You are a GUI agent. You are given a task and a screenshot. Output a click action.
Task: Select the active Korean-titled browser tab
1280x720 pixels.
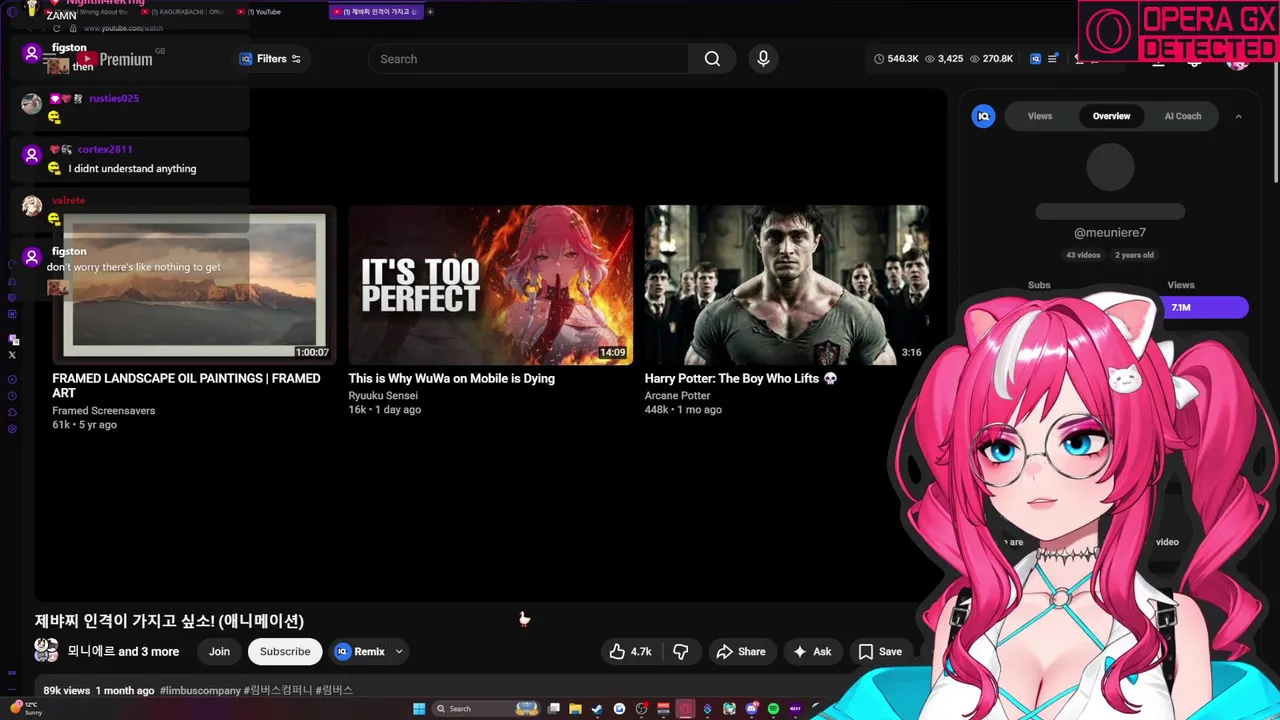coord(375,12)
